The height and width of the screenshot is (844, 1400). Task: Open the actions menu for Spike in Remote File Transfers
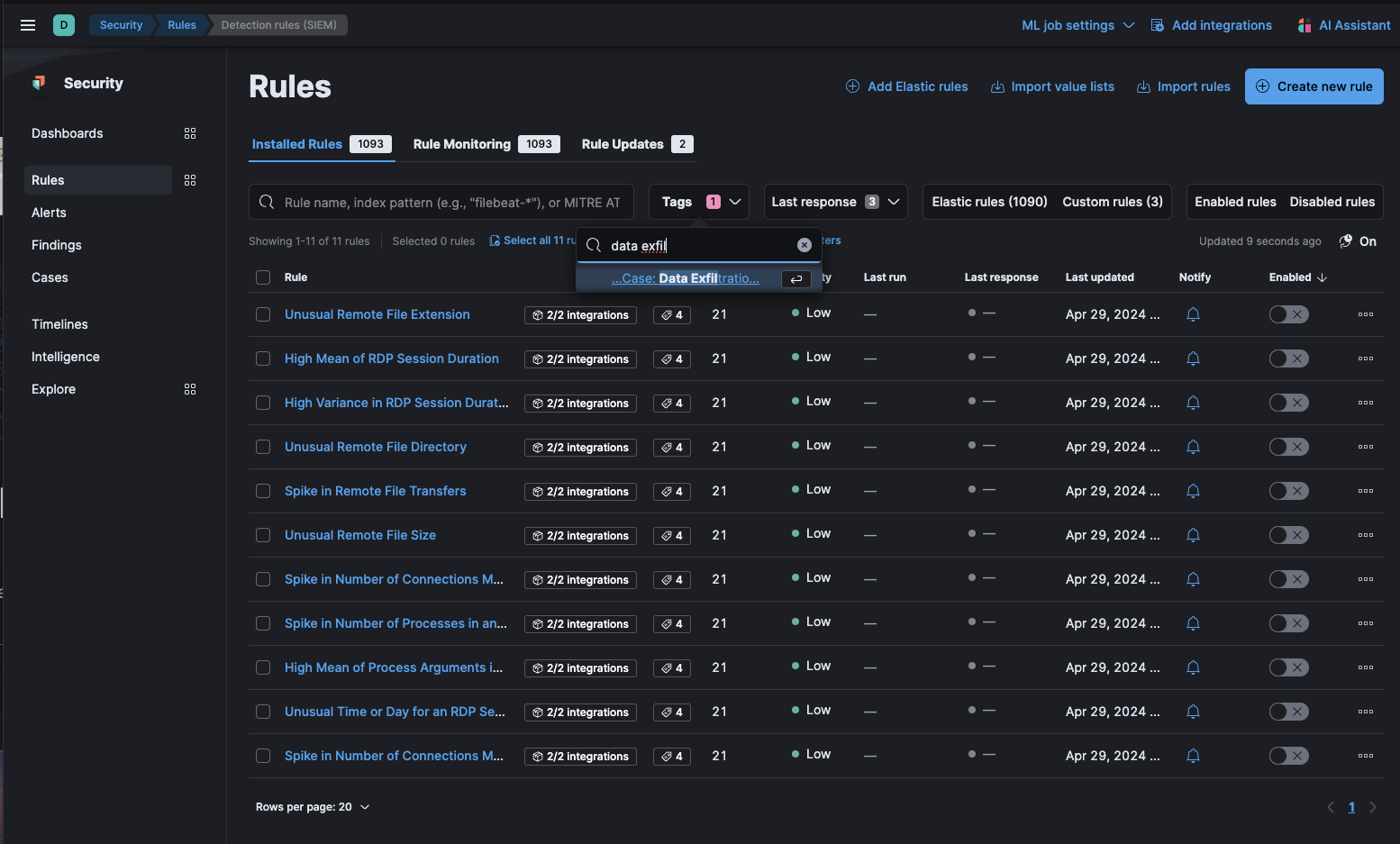click(1366, 491)
